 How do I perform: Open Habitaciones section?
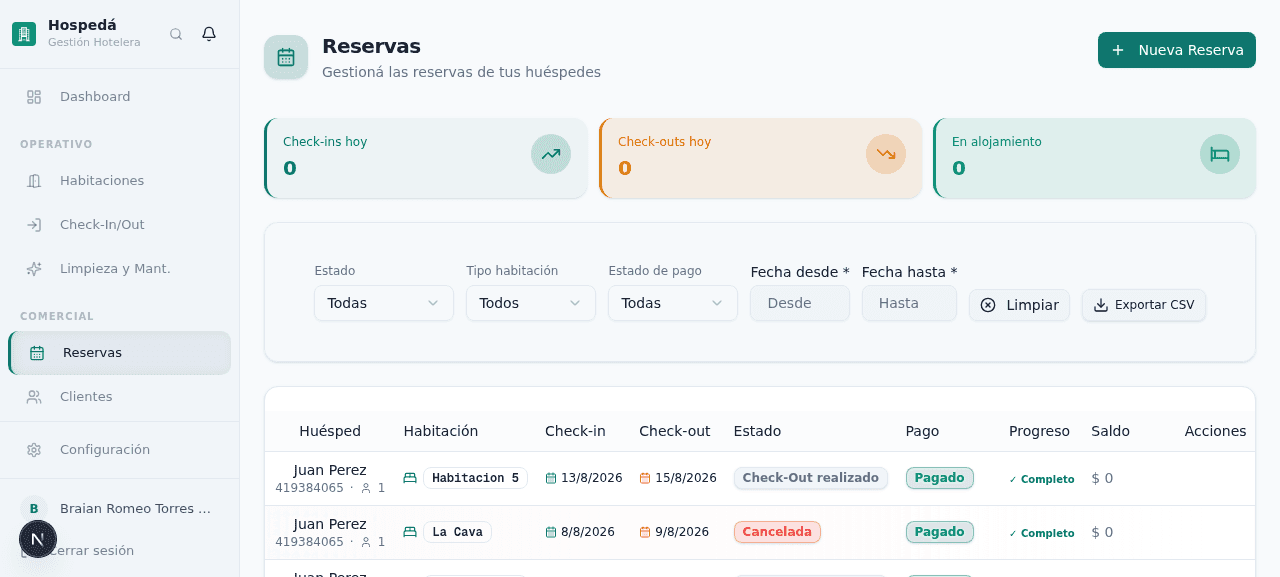pos(120,181)
